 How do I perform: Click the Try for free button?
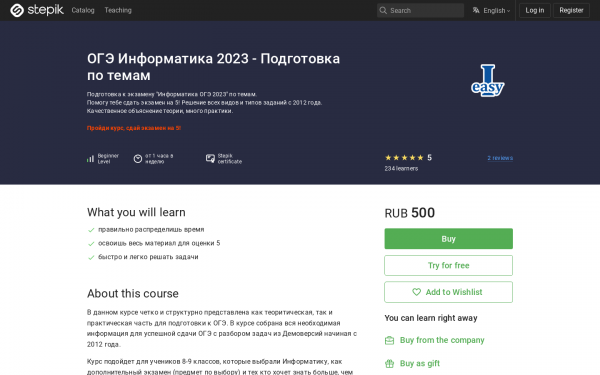(x=448, y=266)
